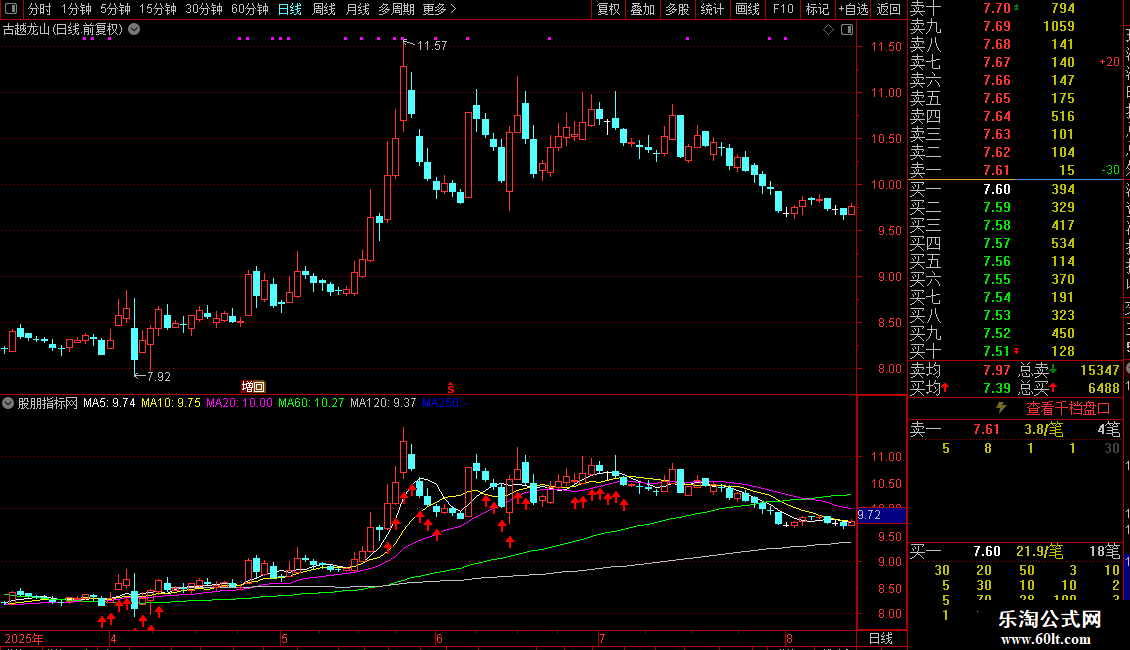This screenshot has height=650, width=1130.
Task: Click the 日线 label at chart bottom-right
Action: point(881,638)
